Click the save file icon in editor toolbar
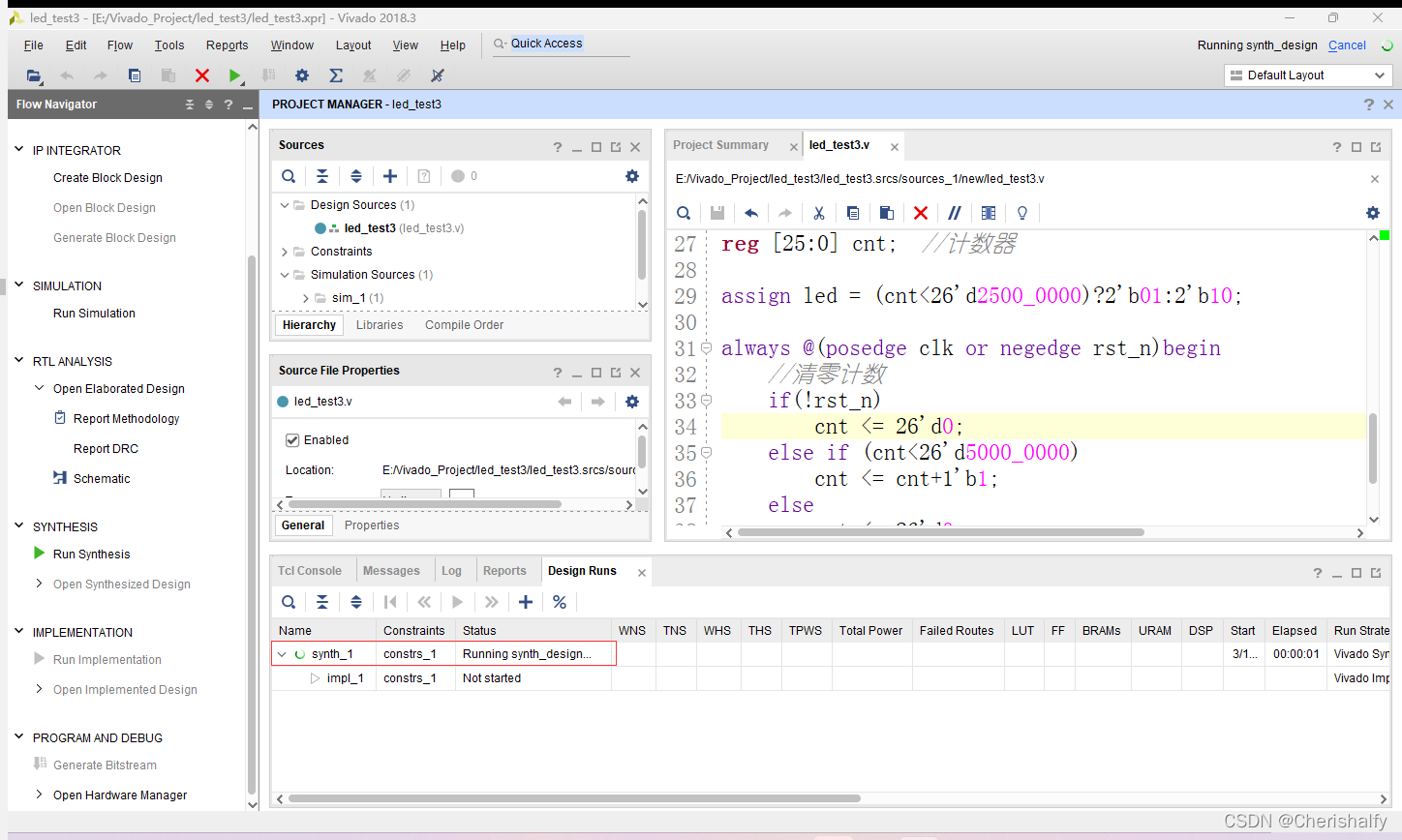This screenshot has width=1402, height=840. (717, 213)
